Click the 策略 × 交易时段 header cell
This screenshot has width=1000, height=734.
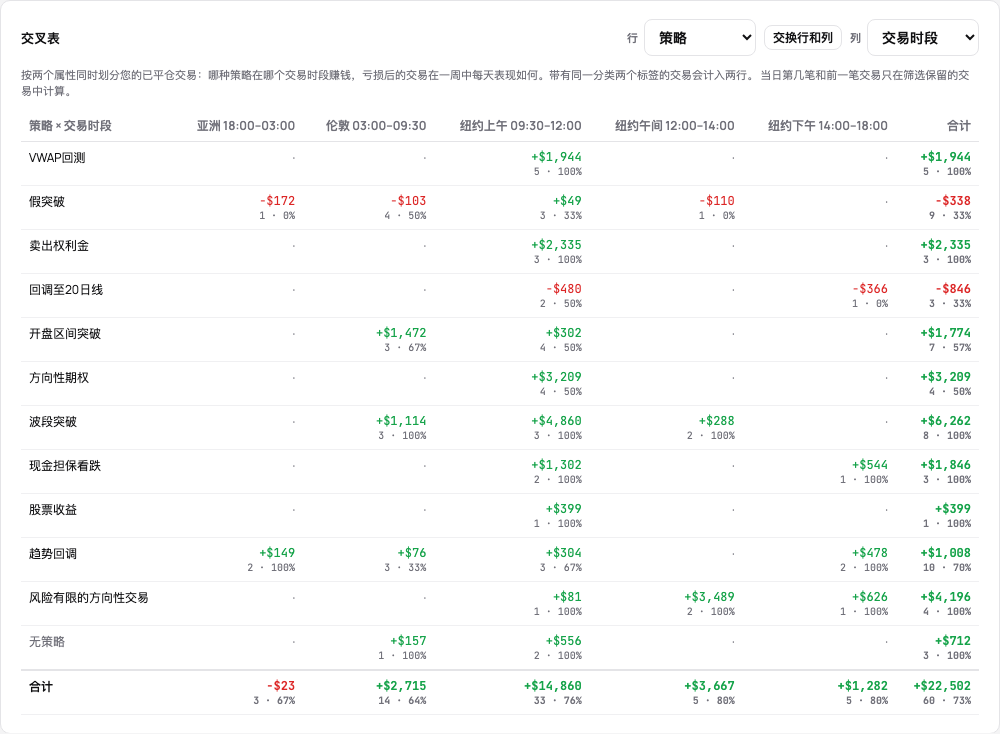click(70, 126)
